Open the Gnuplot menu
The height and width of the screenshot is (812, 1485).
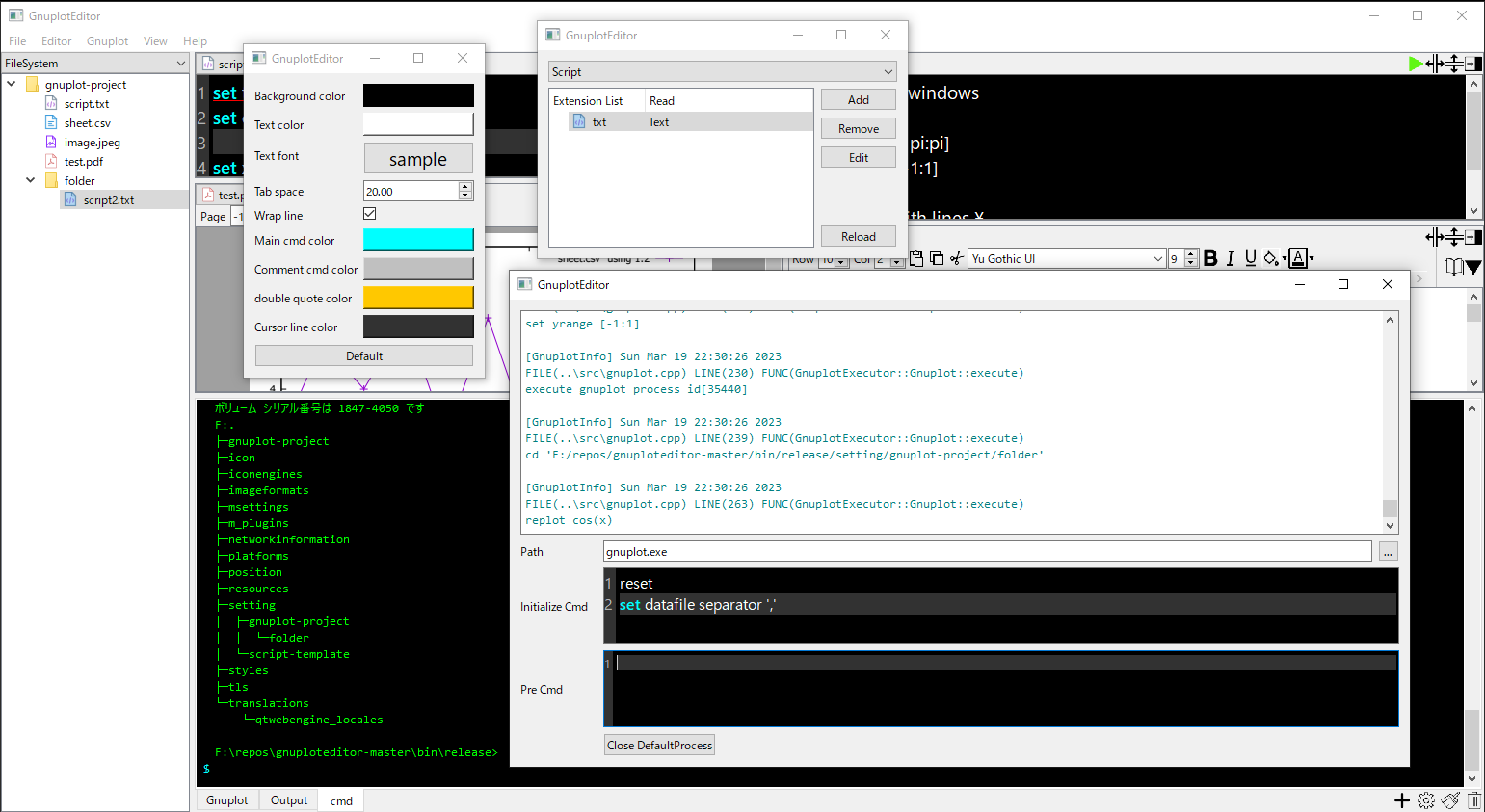tap(107, 41)
